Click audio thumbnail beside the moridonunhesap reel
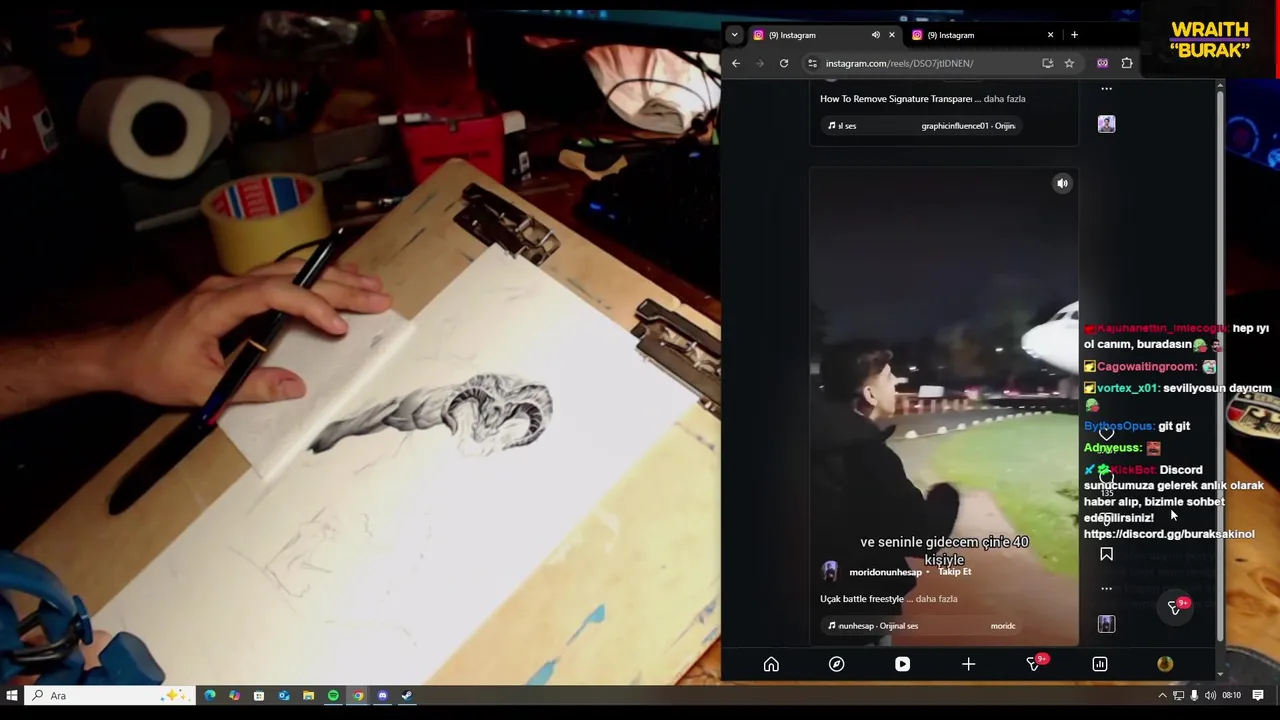 pos(1106,624)
